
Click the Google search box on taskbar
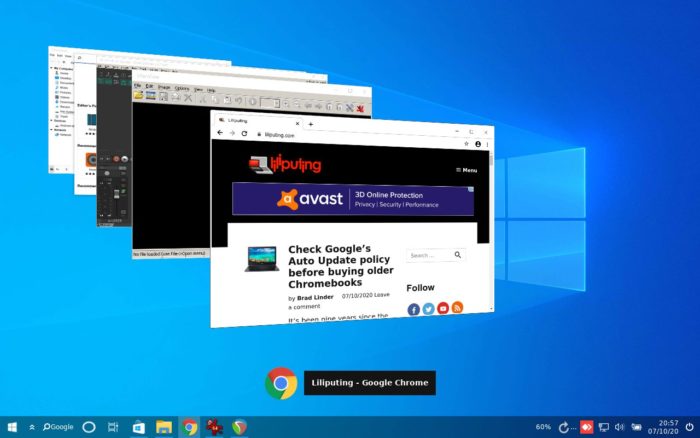click(58, 427)
